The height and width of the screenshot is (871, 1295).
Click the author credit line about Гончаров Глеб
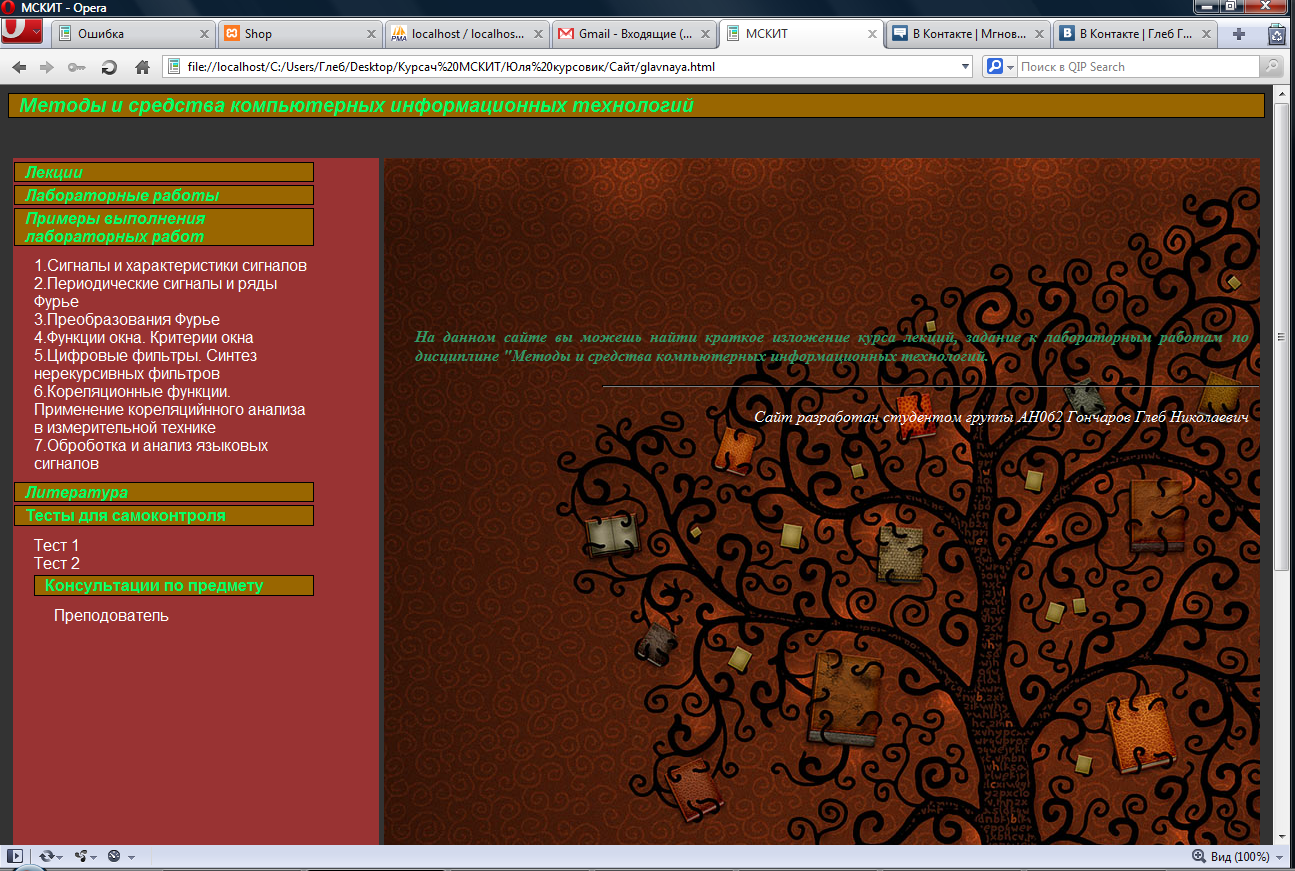click(x=1001, y=417)
